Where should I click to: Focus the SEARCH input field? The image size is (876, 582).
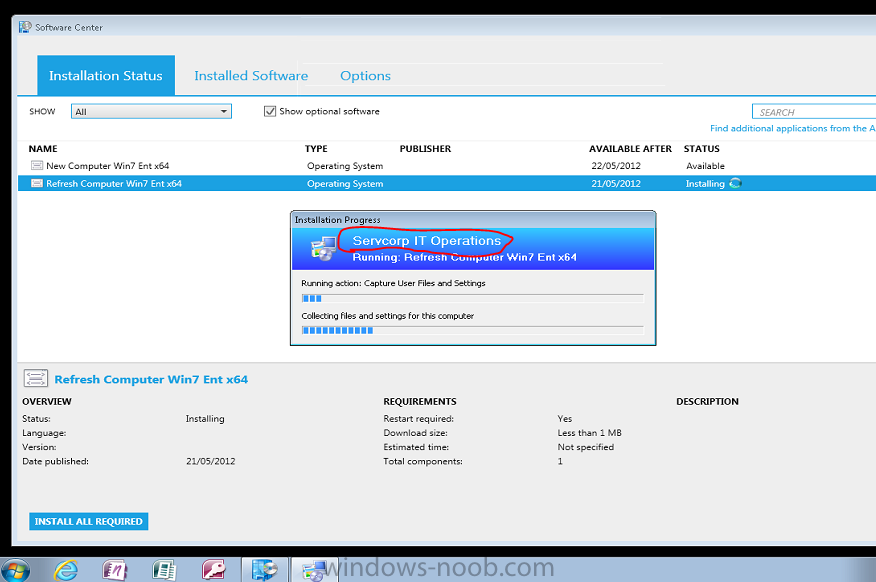coord(815,112)
